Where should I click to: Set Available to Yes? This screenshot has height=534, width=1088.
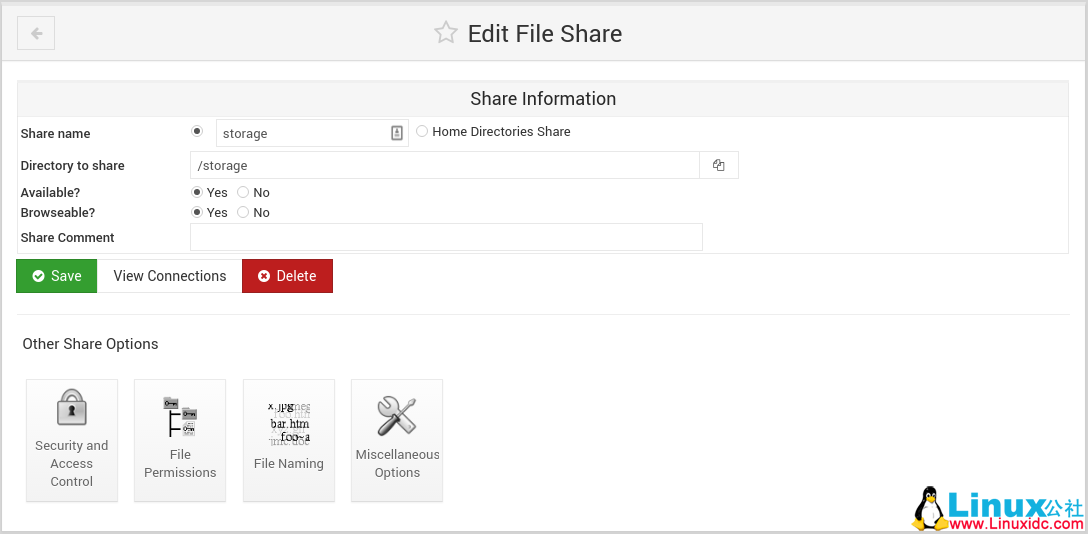click(x=197, y=192)
